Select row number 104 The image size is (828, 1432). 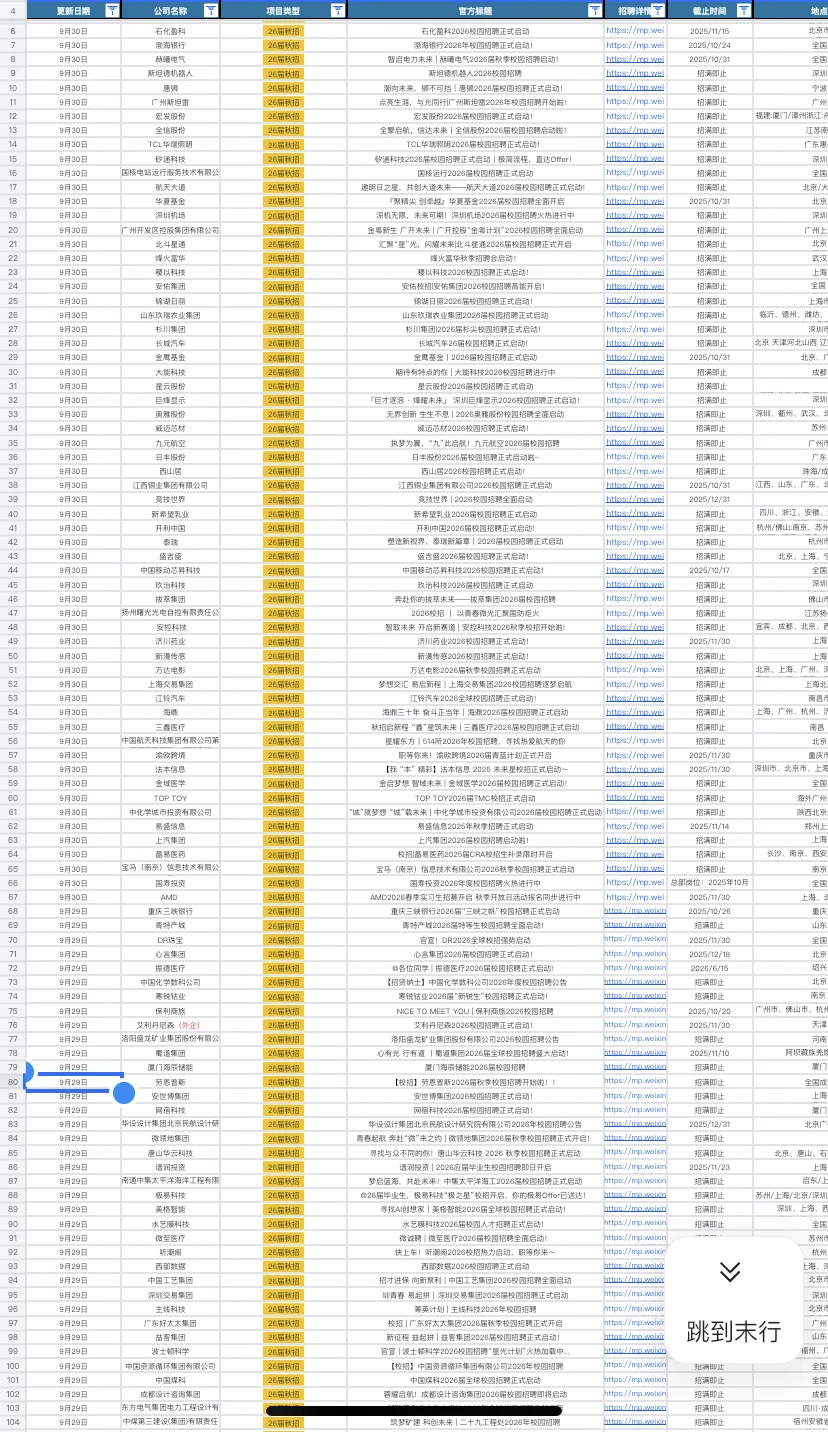click(13, 1422)
